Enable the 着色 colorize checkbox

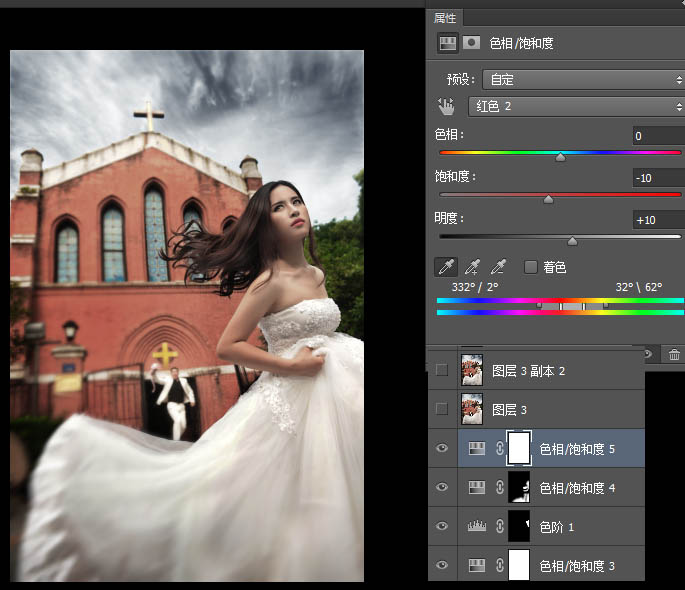[531, 267]
